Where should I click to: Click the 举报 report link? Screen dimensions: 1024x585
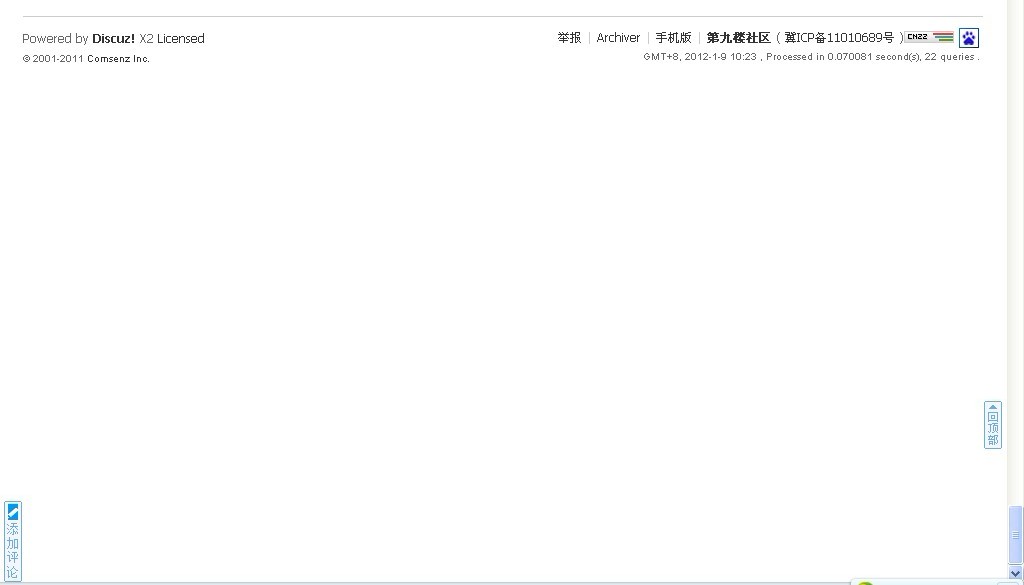(568, 37)
